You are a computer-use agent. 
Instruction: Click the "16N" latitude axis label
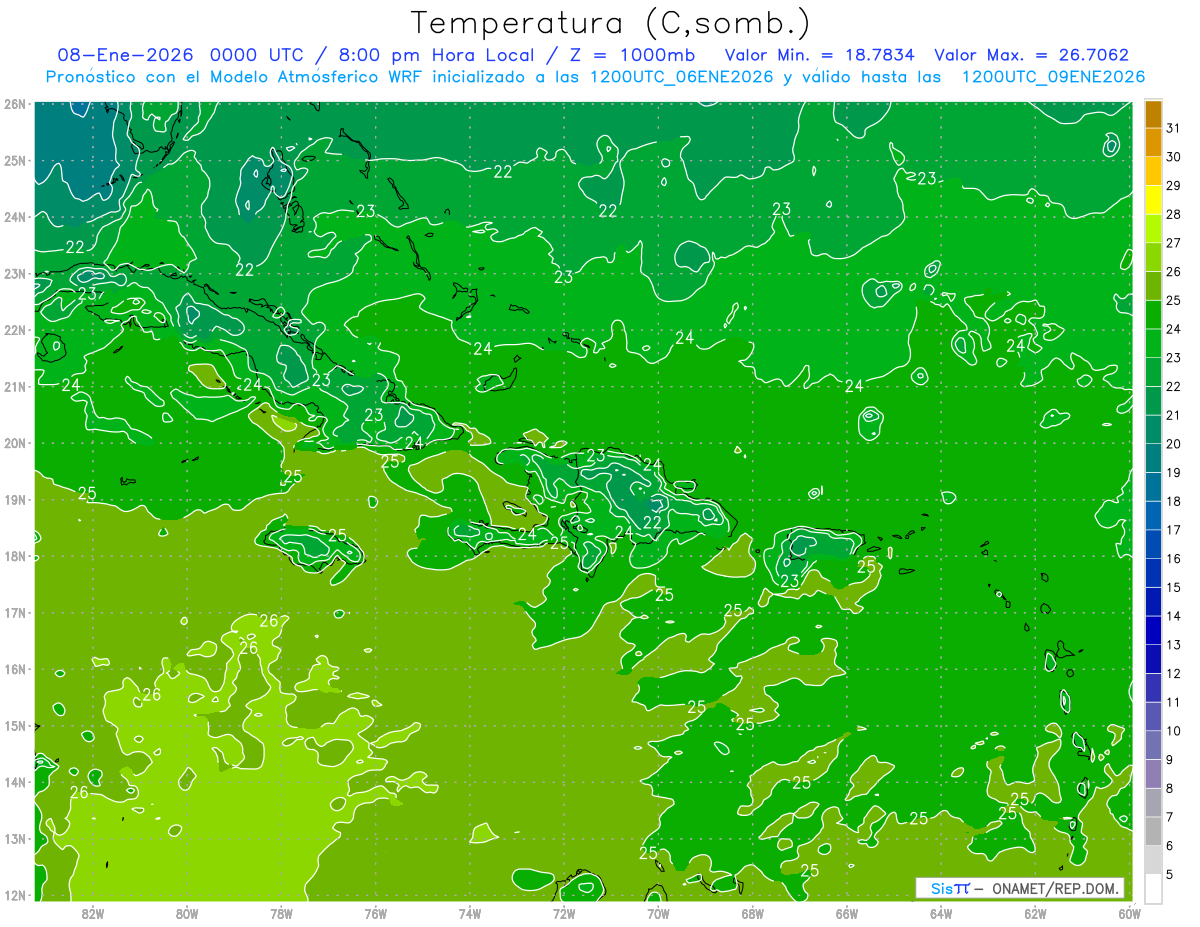coord(15,669)
